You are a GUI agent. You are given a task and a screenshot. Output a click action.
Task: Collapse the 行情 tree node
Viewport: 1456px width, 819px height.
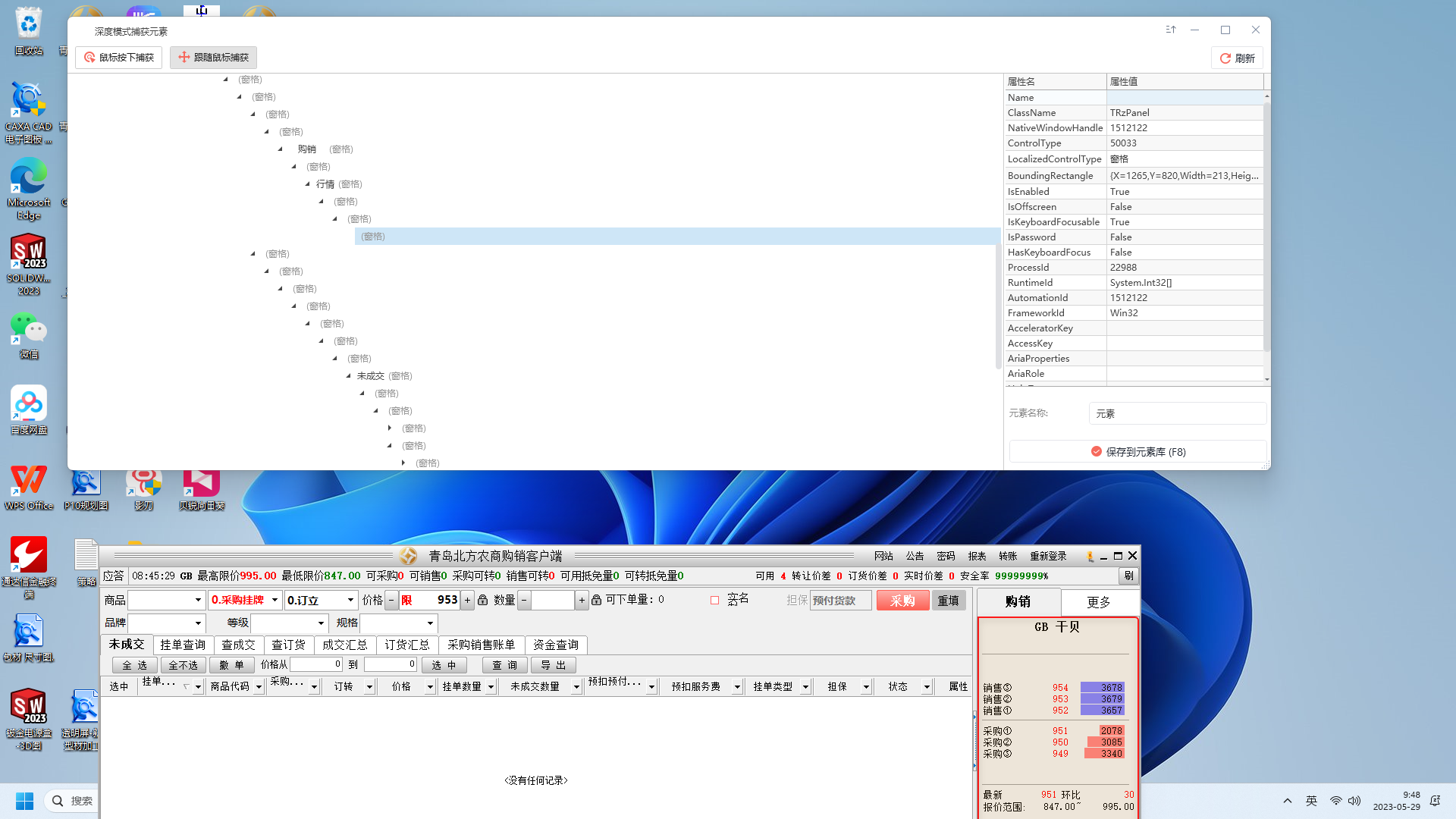308,184
